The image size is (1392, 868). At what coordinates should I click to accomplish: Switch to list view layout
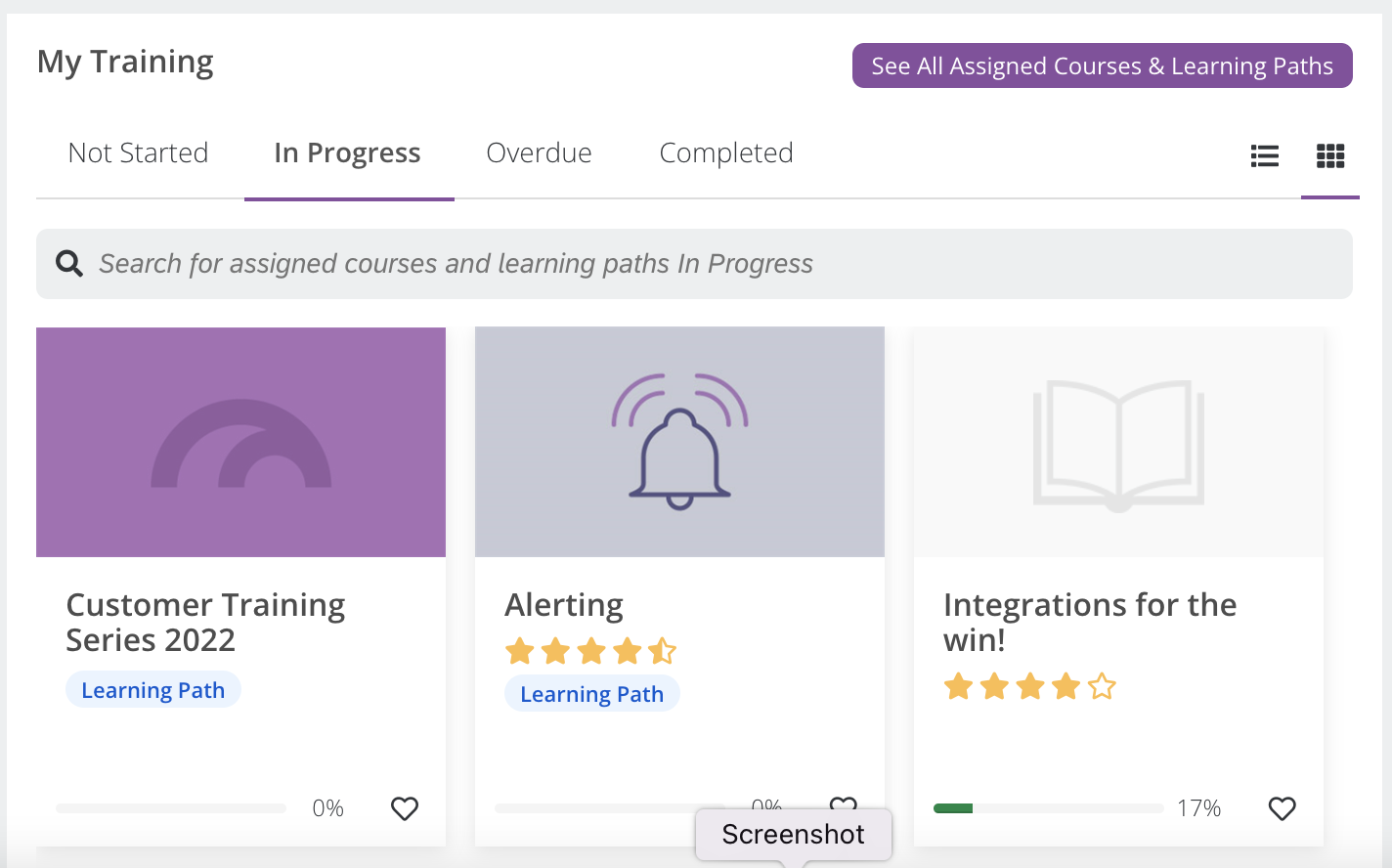tap(1264, 155)
